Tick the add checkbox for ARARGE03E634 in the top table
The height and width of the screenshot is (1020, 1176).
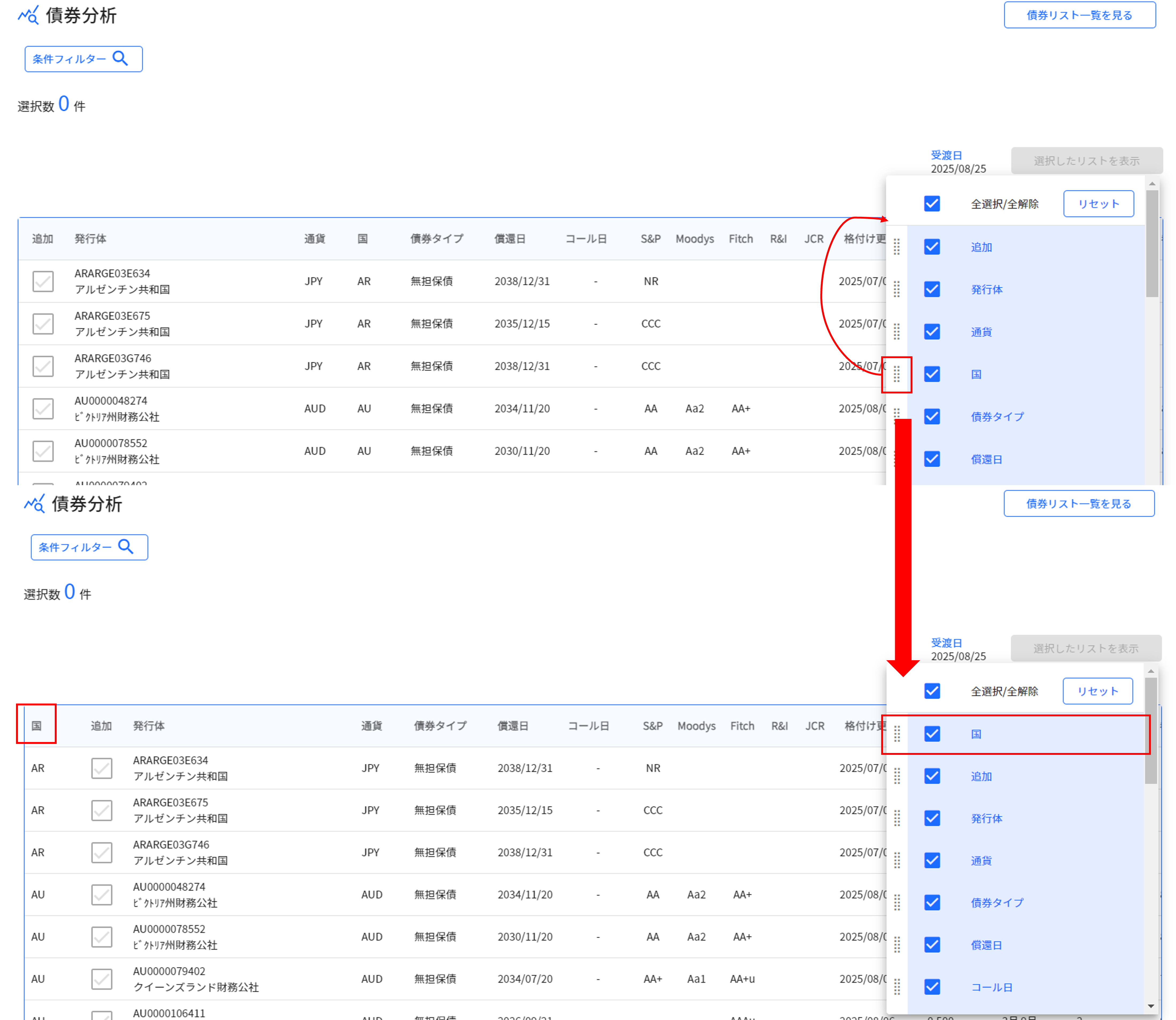tap(43, 281)
